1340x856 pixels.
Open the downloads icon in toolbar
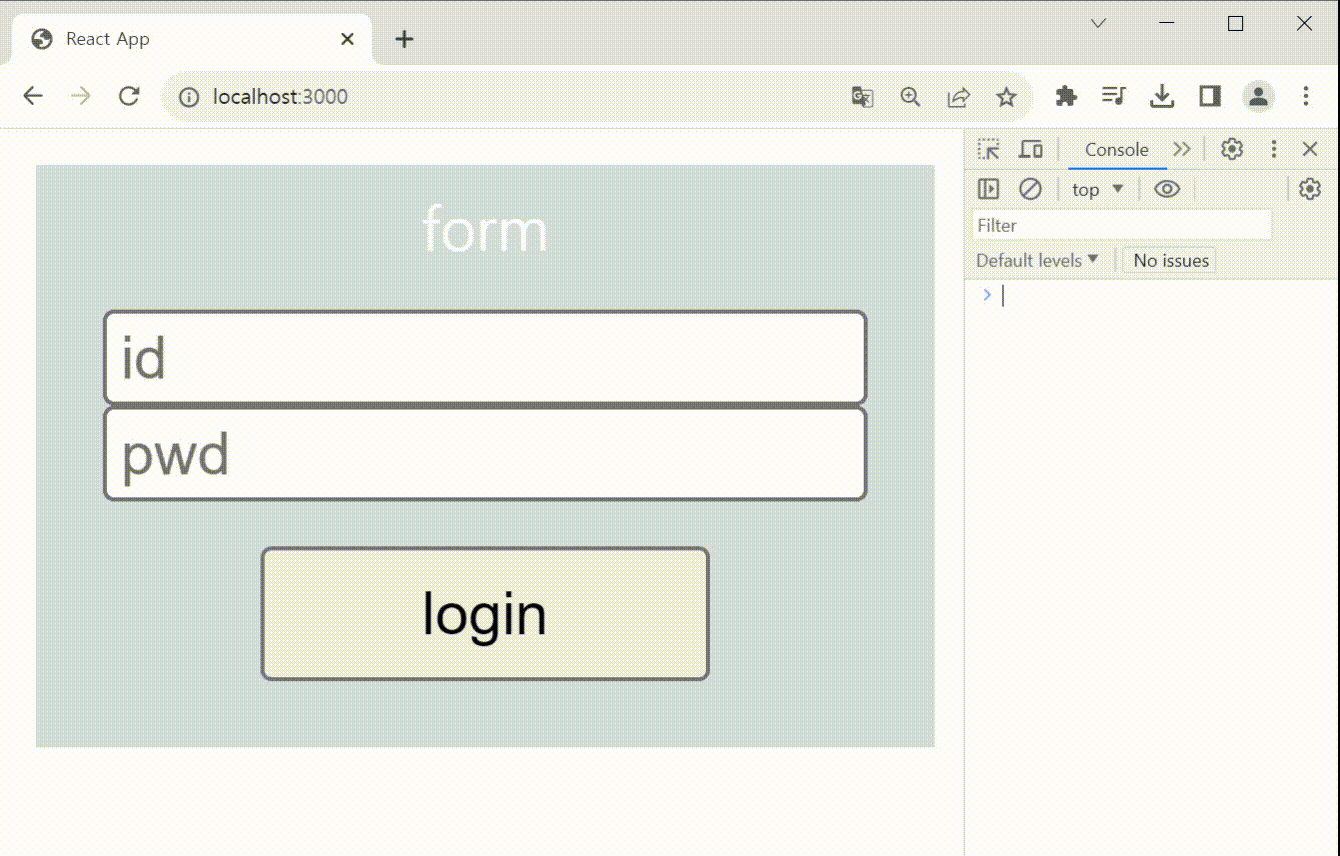[x=1162, y=96]
